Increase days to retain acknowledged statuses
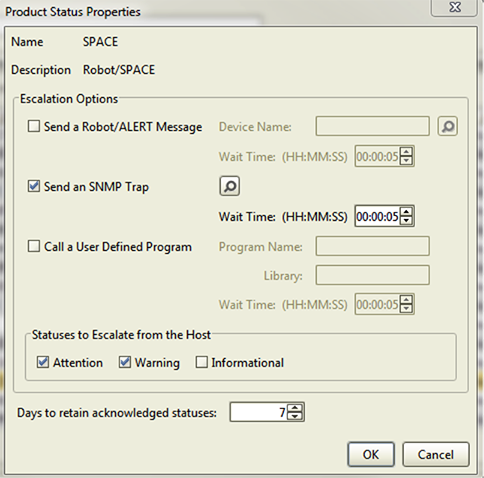The width and height of the screenshot is (484, 478). point(295,408)
